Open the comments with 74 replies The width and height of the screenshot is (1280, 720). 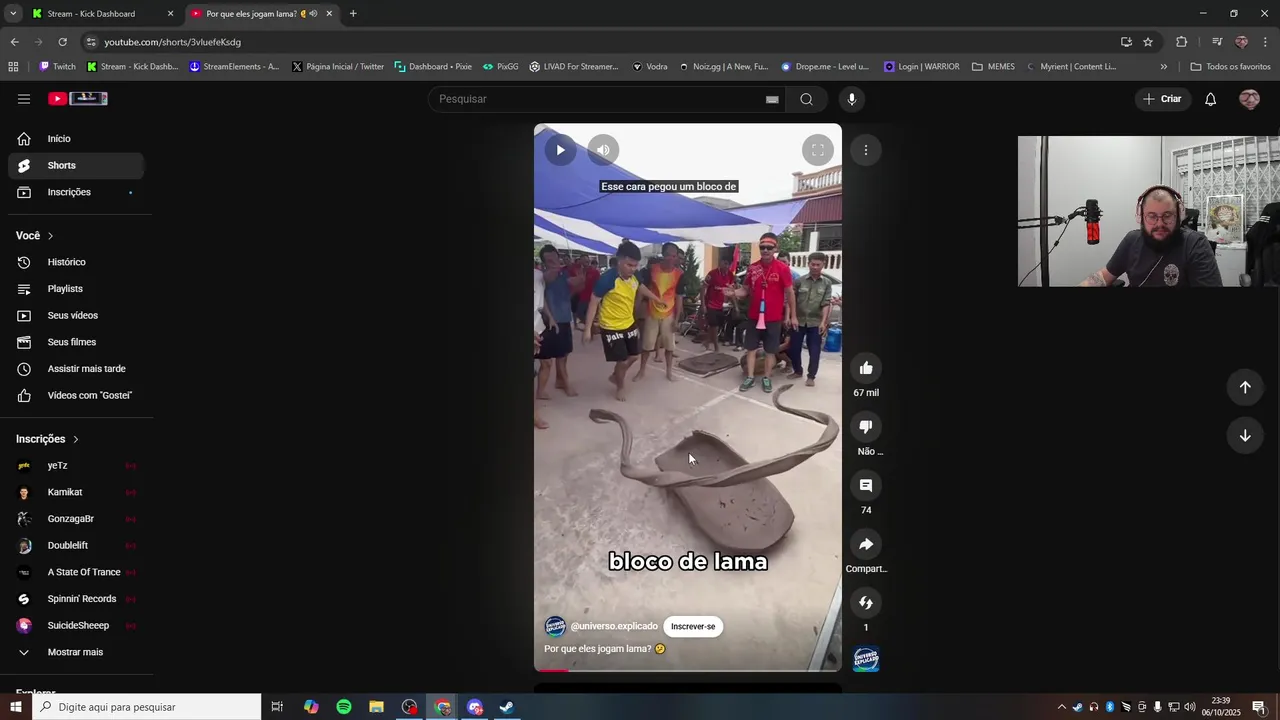tap(866, 486)
